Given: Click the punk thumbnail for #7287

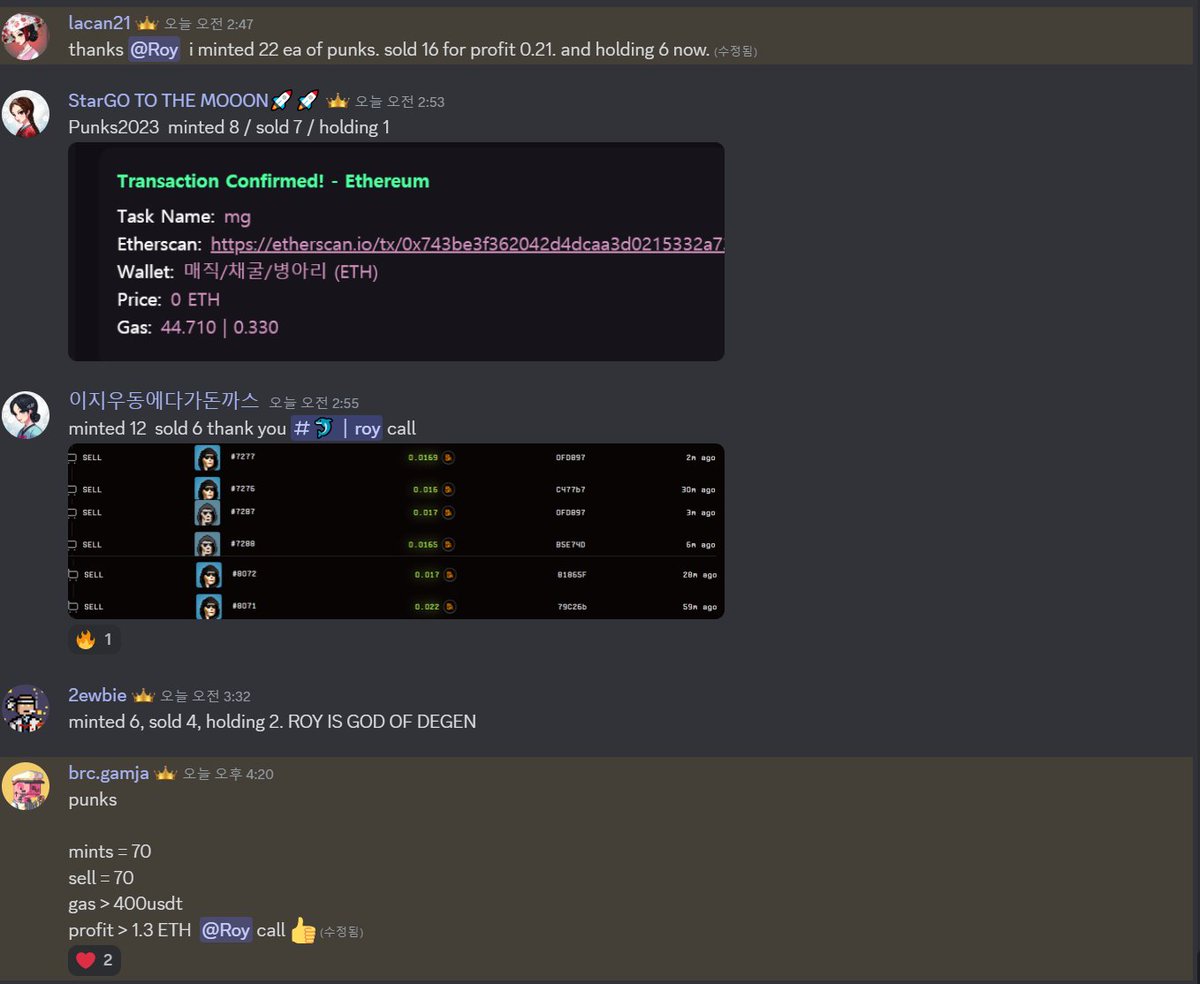Looking at the screenshot, I should tap(207, 512).
